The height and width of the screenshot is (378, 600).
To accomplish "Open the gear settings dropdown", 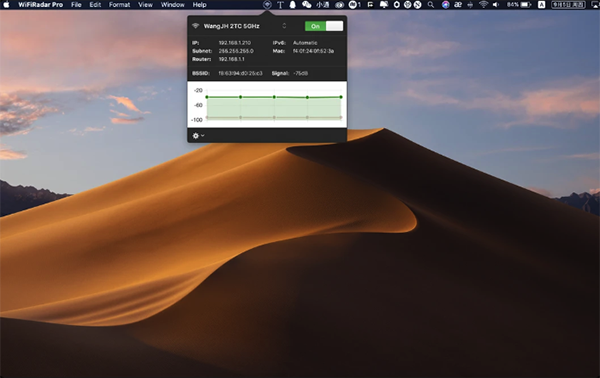I will pyautogui.click(x=198, y=135).
